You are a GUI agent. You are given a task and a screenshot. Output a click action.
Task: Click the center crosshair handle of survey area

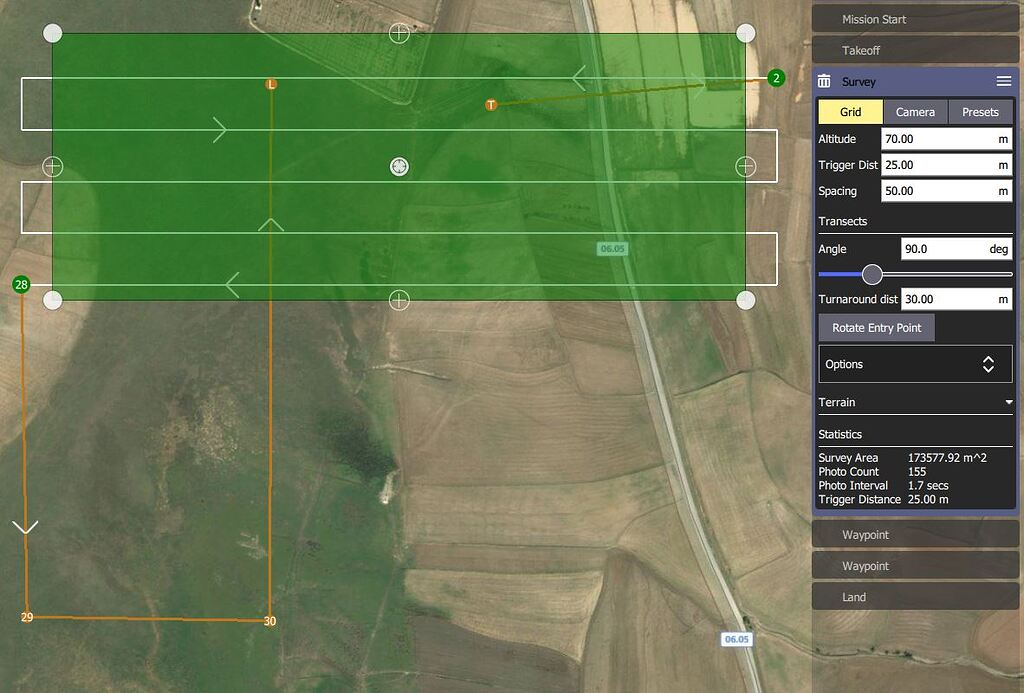tap(399, 166)
